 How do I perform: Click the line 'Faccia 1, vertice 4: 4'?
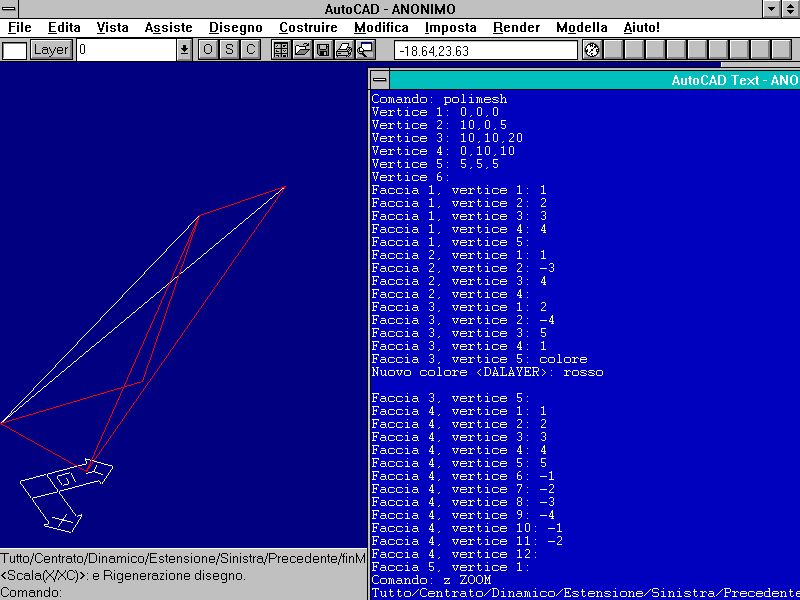tap(459, 229)
